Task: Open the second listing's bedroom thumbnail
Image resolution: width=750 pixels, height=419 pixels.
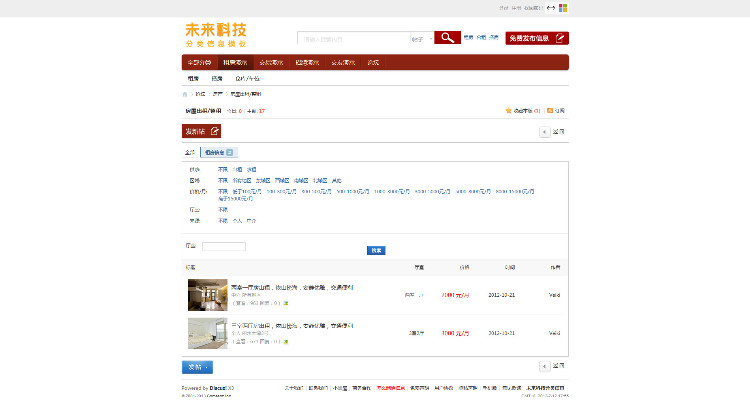Action: tap(208, 333)
